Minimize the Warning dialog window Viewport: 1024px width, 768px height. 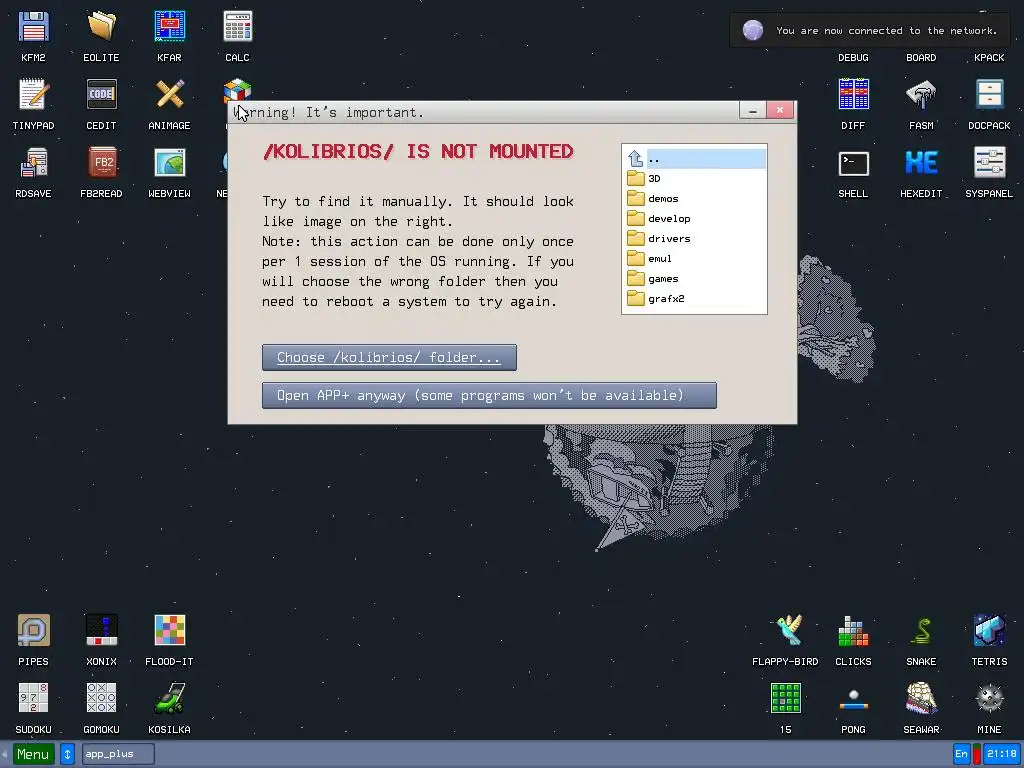pos(752,110)
